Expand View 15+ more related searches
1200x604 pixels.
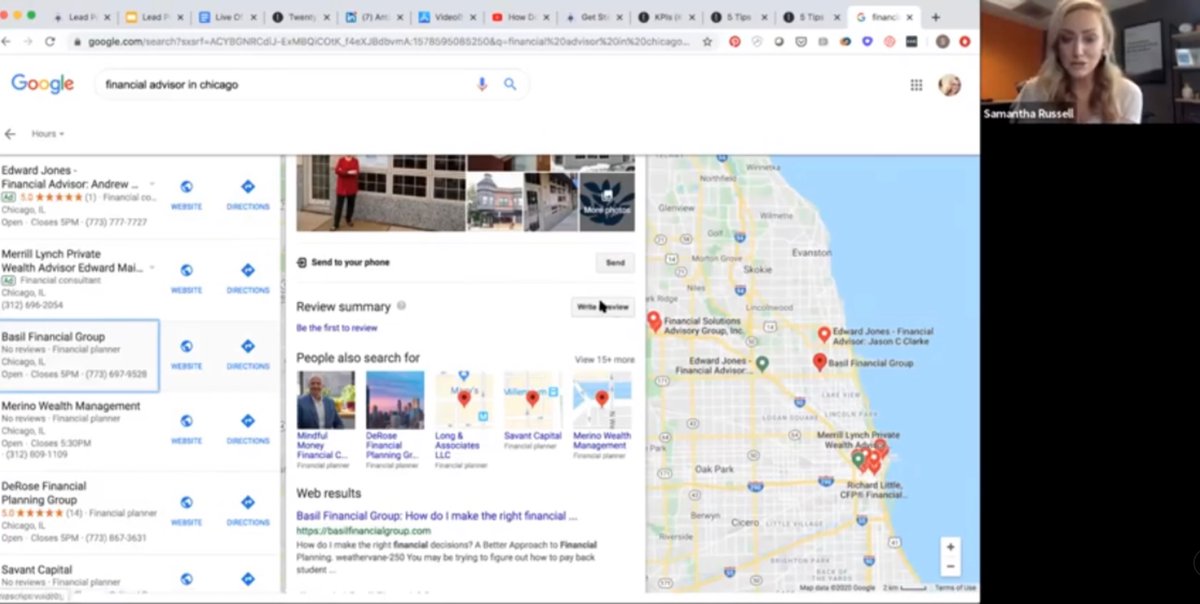click(604, 359)
